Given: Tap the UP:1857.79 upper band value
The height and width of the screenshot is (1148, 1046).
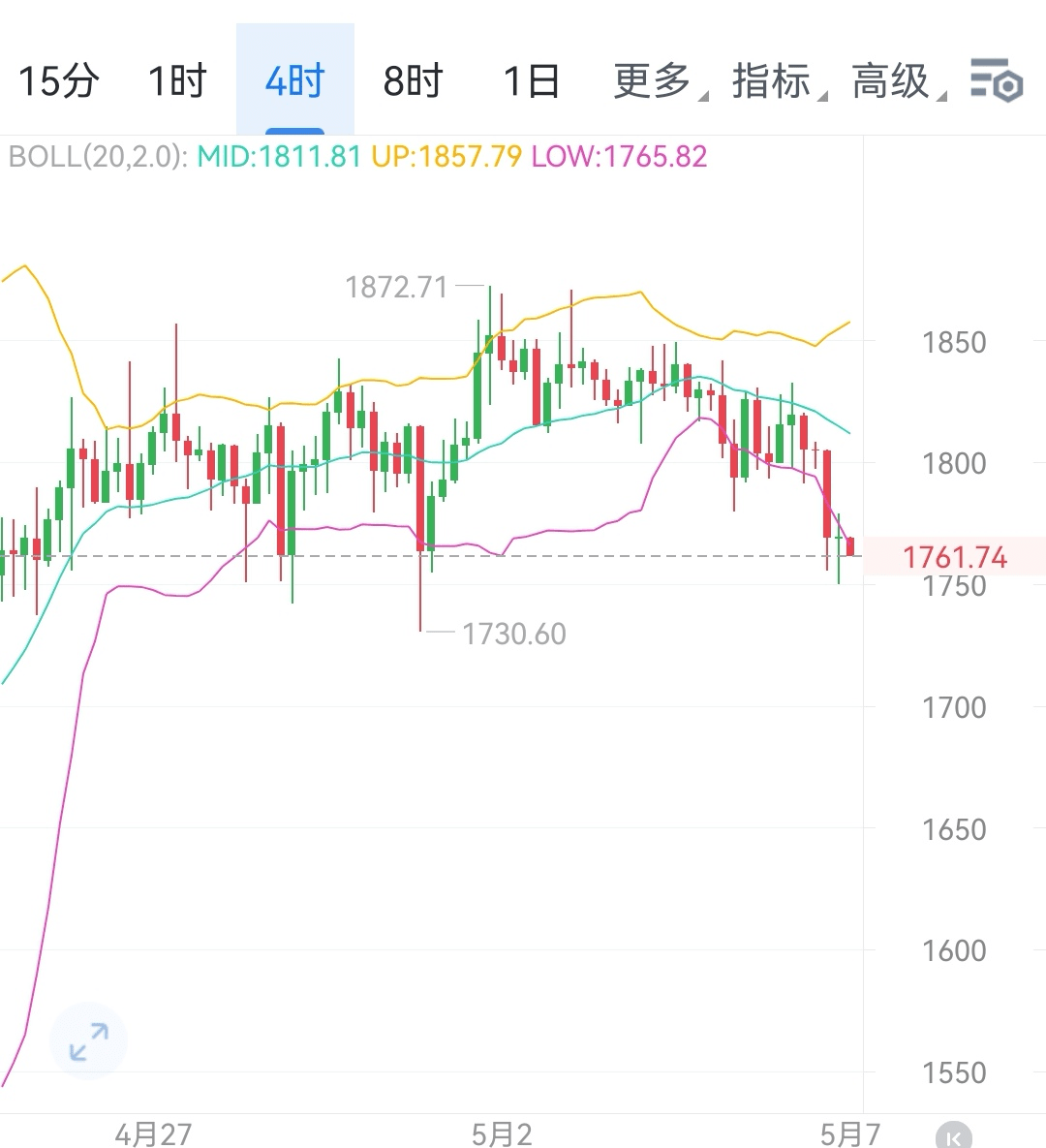Looking at the screenshot, I should (446, 157).
